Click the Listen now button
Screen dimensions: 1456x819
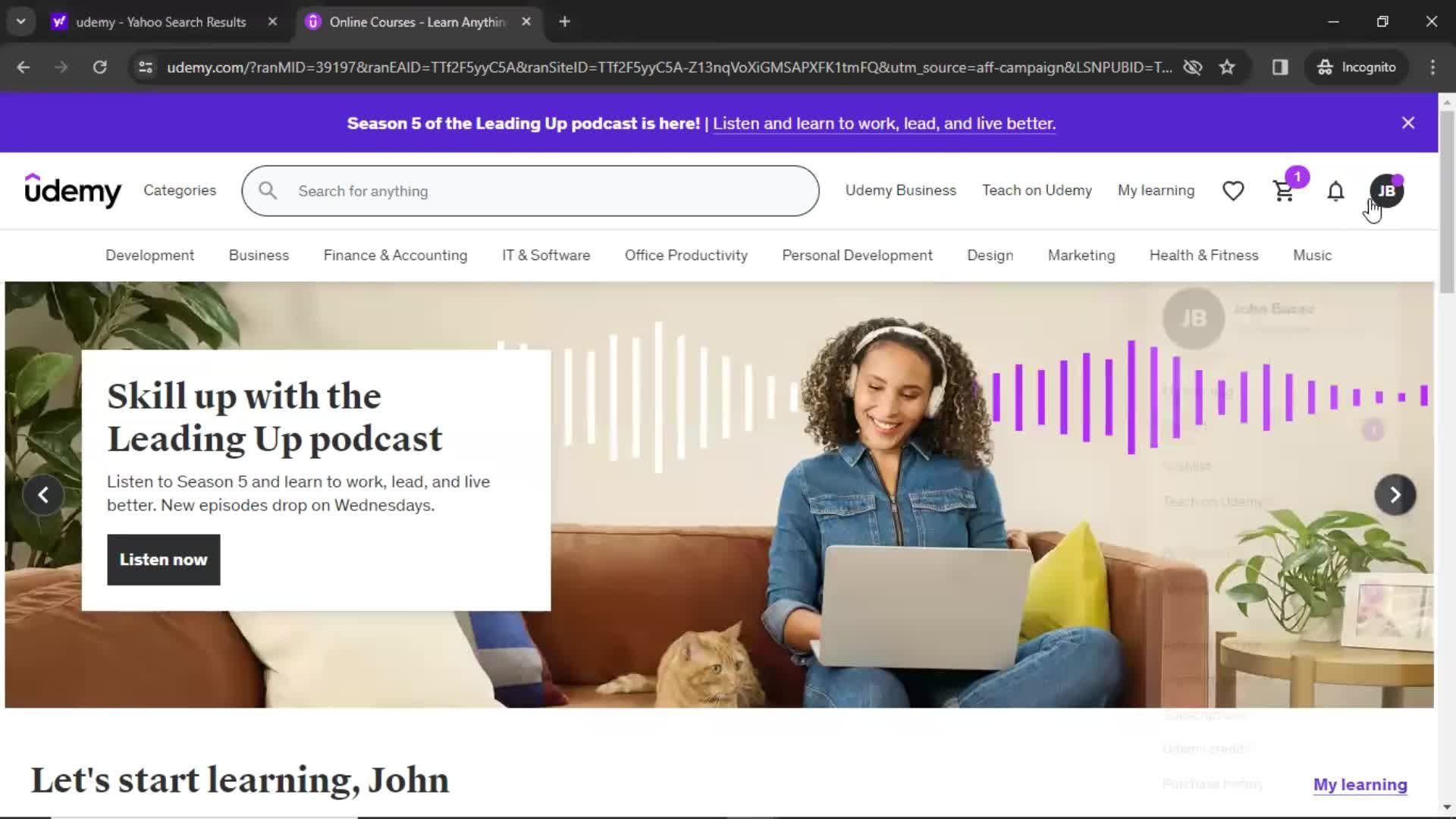point(163,559)
